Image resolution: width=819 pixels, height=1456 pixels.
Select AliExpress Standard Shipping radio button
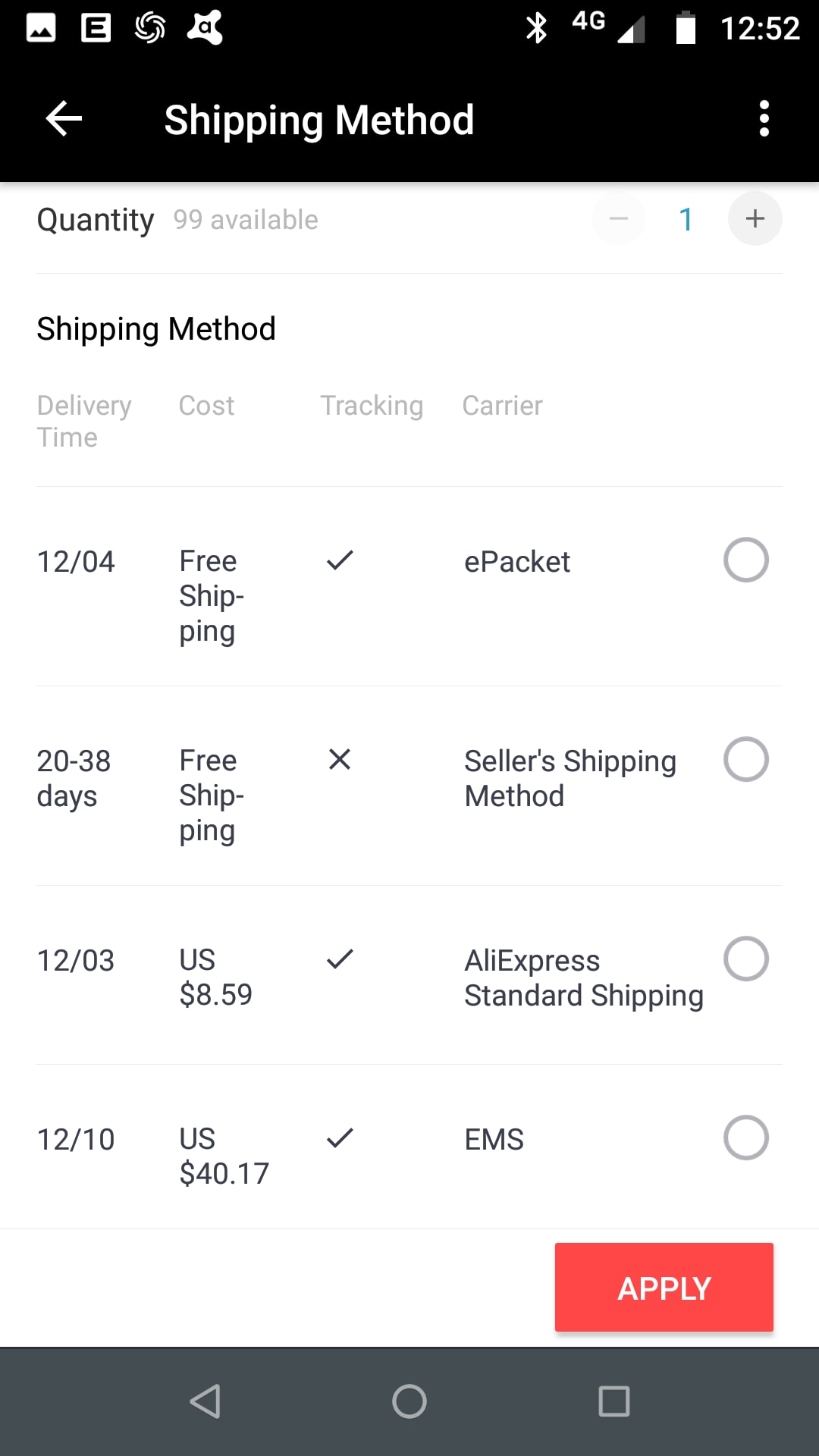click(x=745, y=959)
